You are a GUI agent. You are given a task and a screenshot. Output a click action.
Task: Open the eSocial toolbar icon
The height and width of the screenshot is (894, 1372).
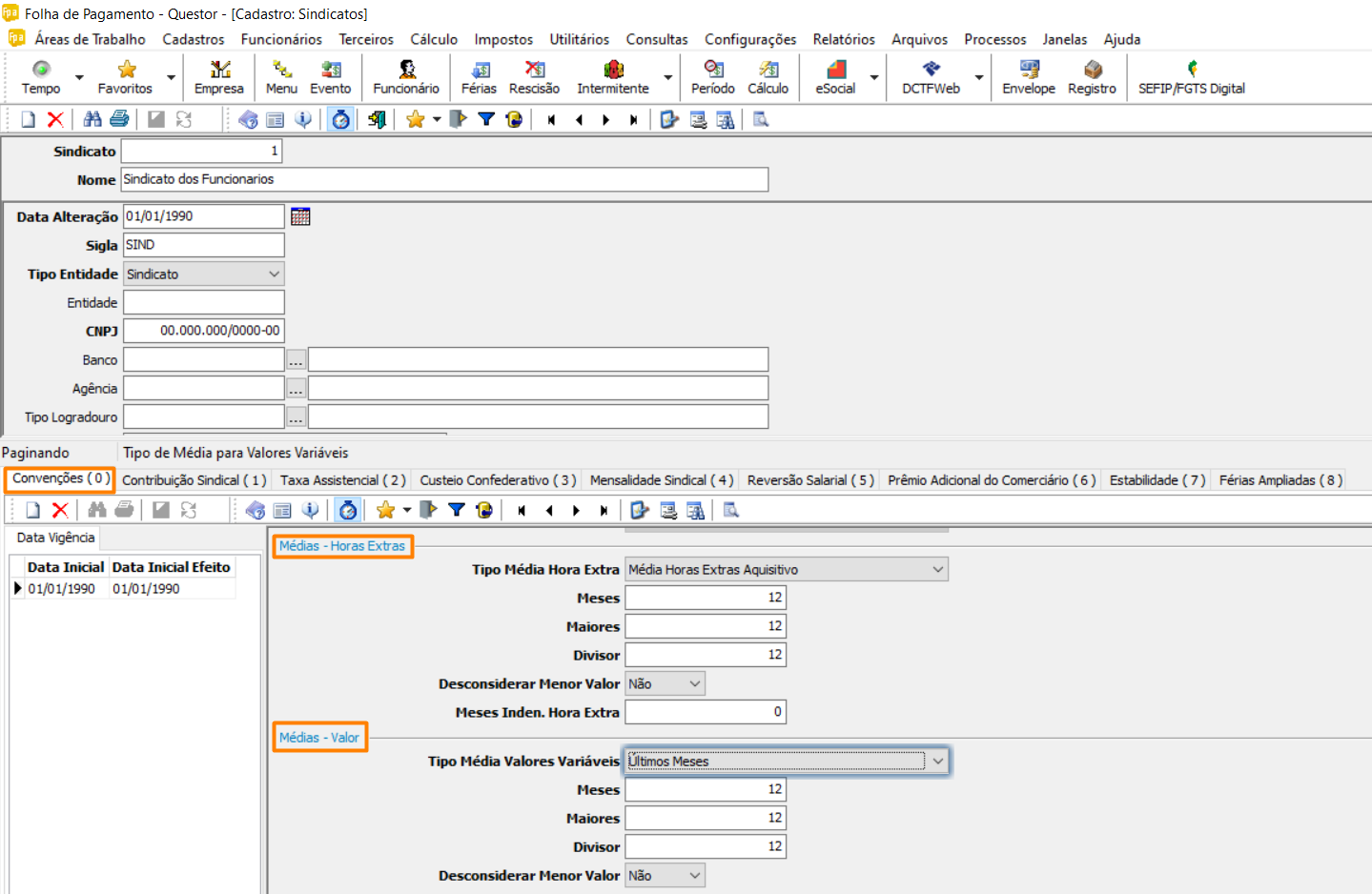835,76
